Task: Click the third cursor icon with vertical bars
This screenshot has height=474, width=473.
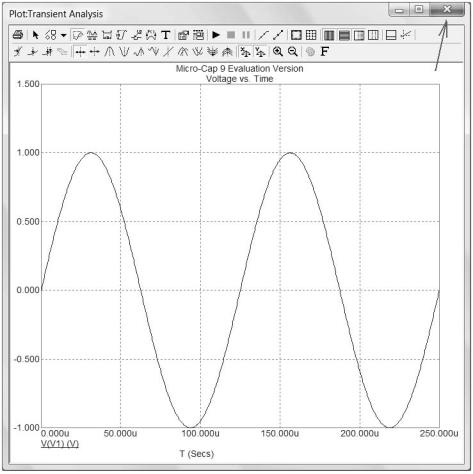Action: (x=47, y=51)
